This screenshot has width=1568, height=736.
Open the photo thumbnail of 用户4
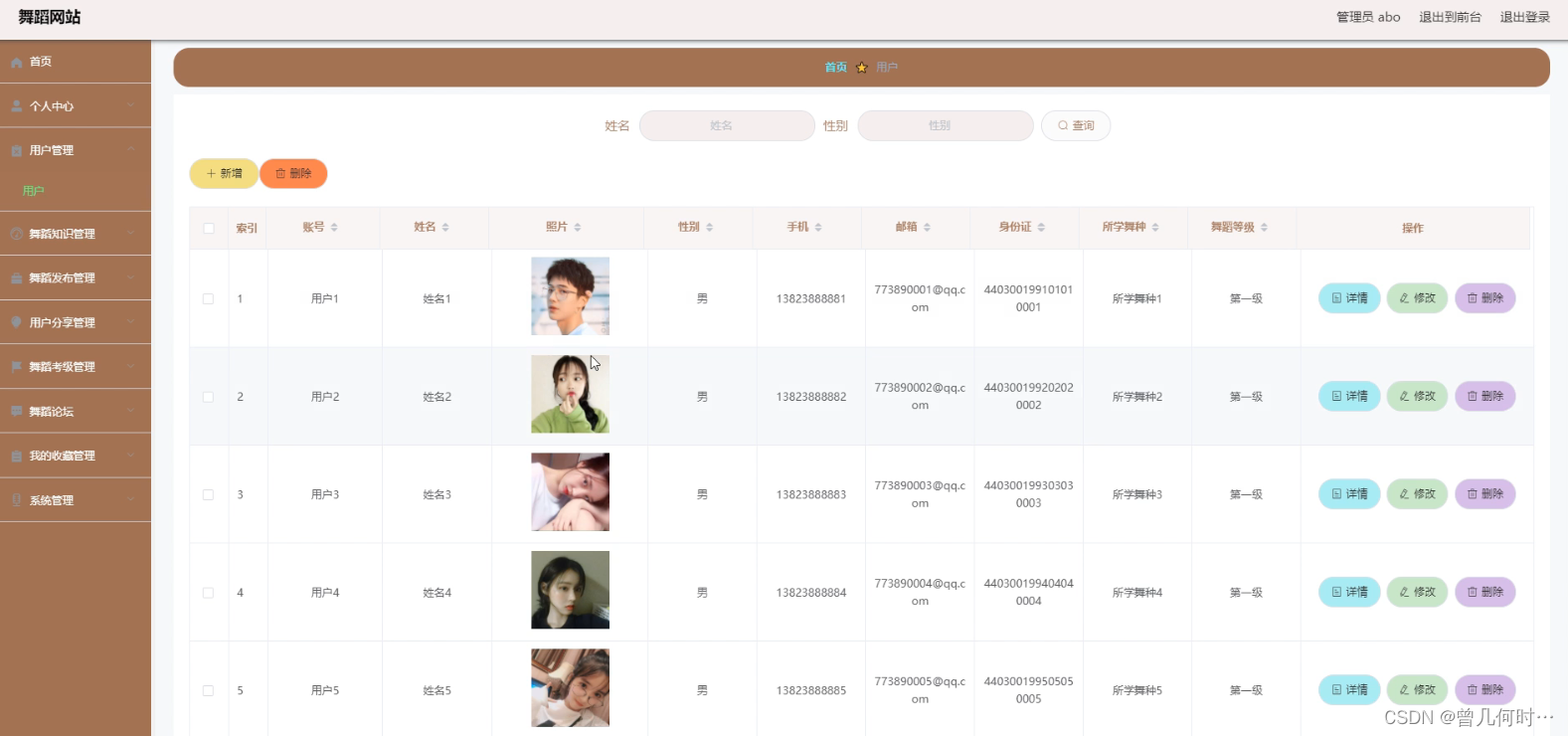[x=570, y=590]
